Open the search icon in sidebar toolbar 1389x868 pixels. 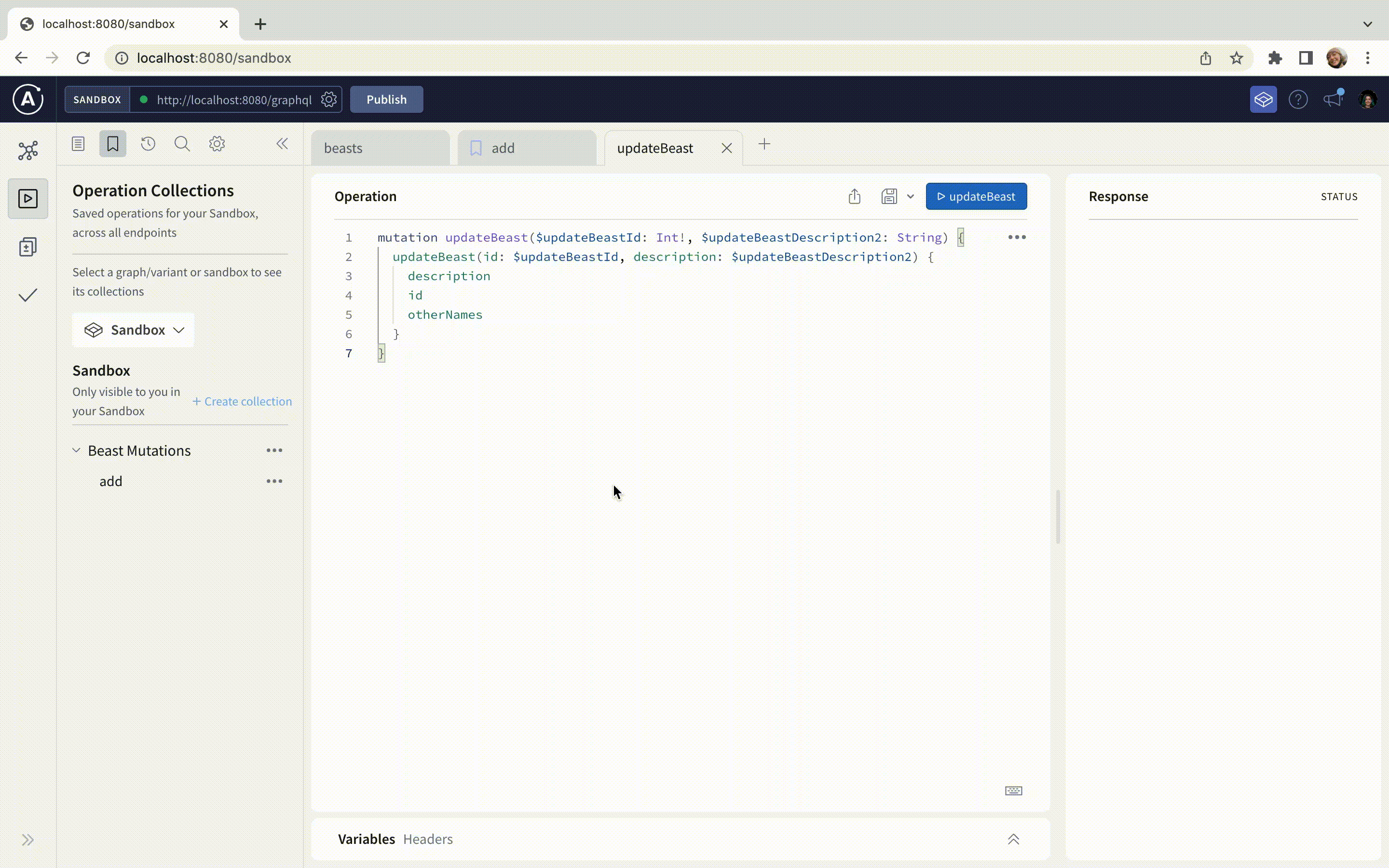pyautogui.click(x=182, y=144)
